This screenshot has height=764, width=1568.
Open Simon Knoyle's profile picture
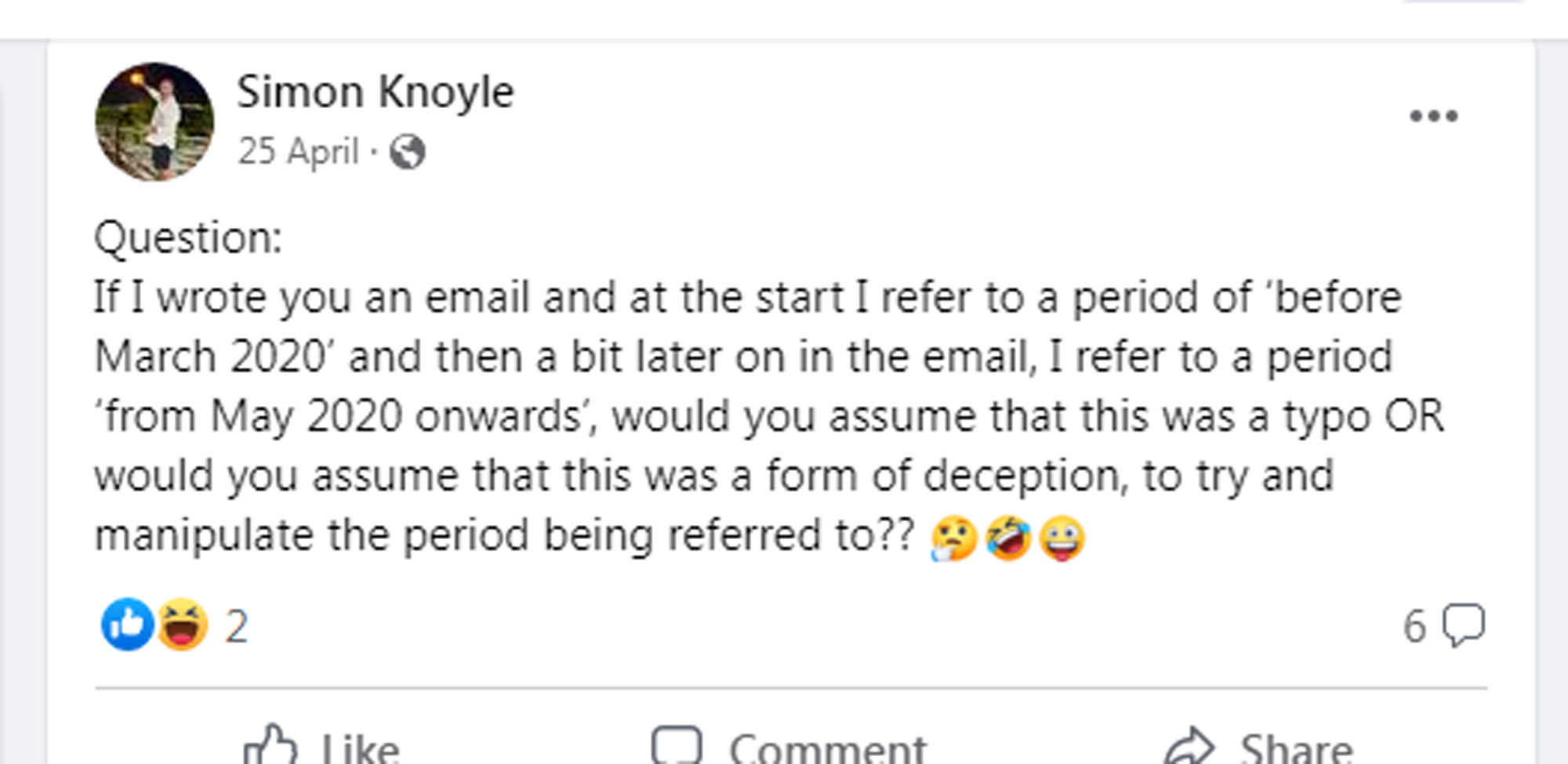154,121
